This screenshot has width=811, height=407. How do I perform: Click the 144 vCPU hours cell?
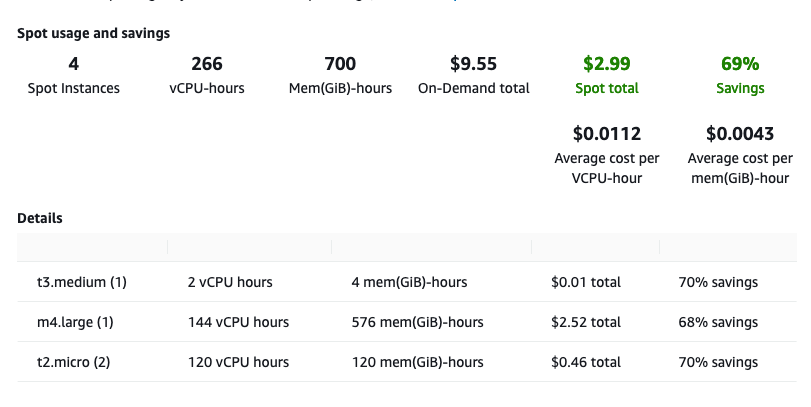tap(238, 322)
